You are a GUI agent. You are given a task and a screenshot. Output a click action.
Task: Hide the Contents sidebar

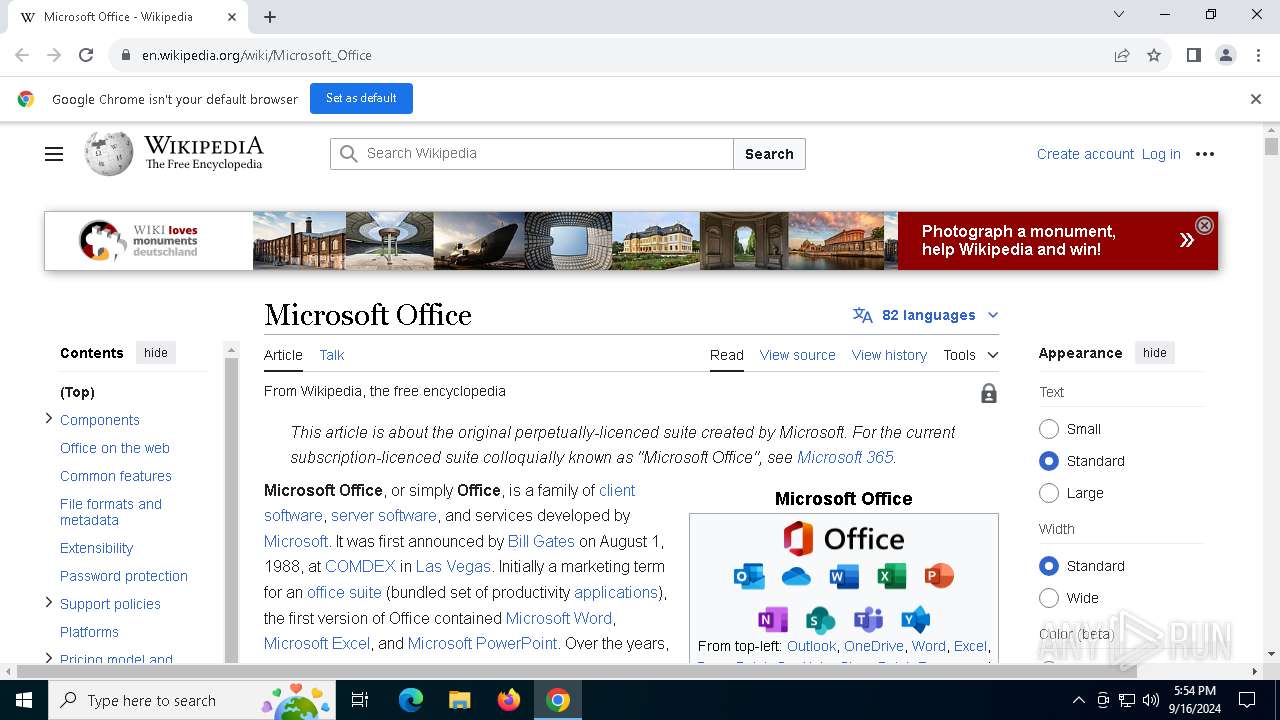coord(156,353)
